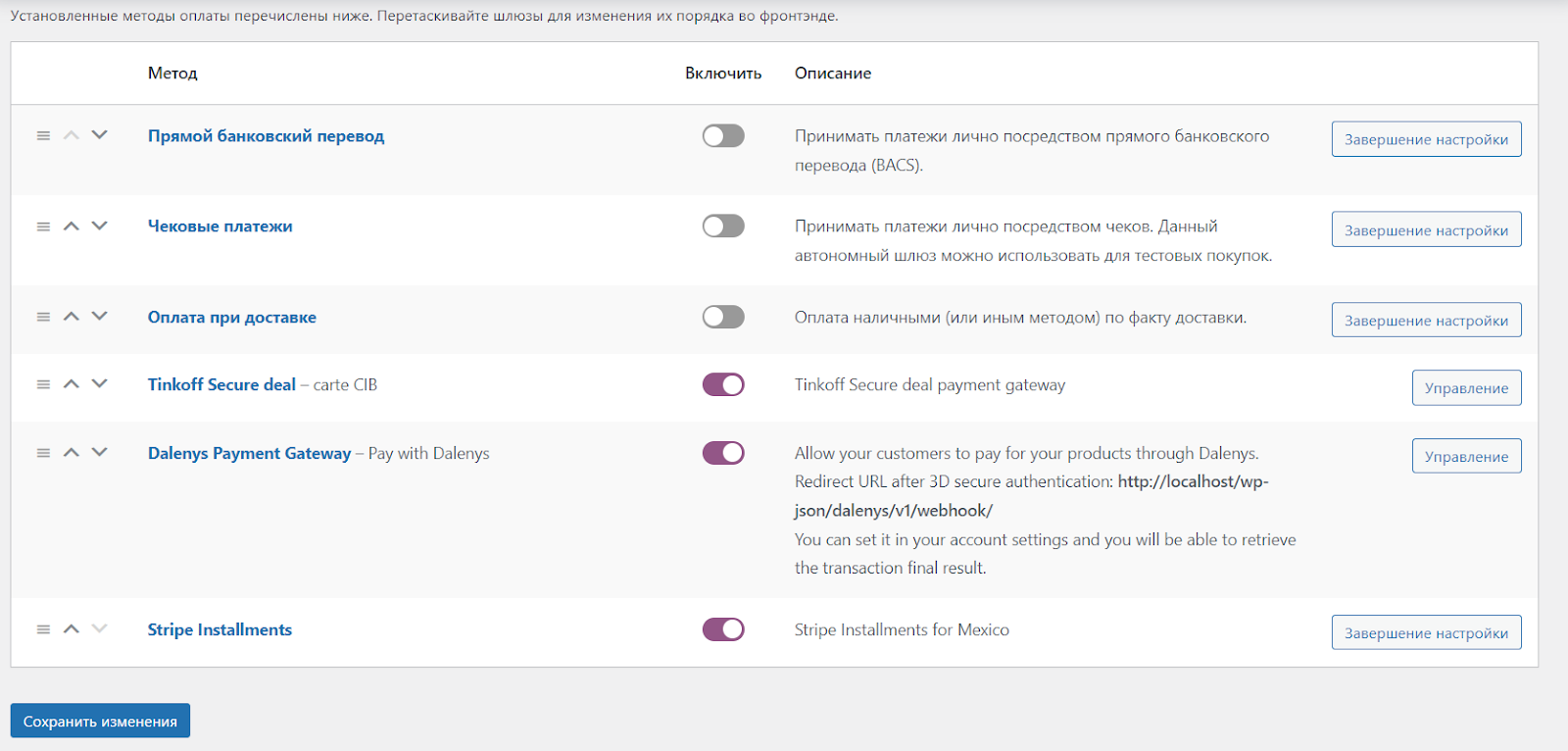Click the Метод column header
Screen dimensions: 1568x751
(172, 74)
